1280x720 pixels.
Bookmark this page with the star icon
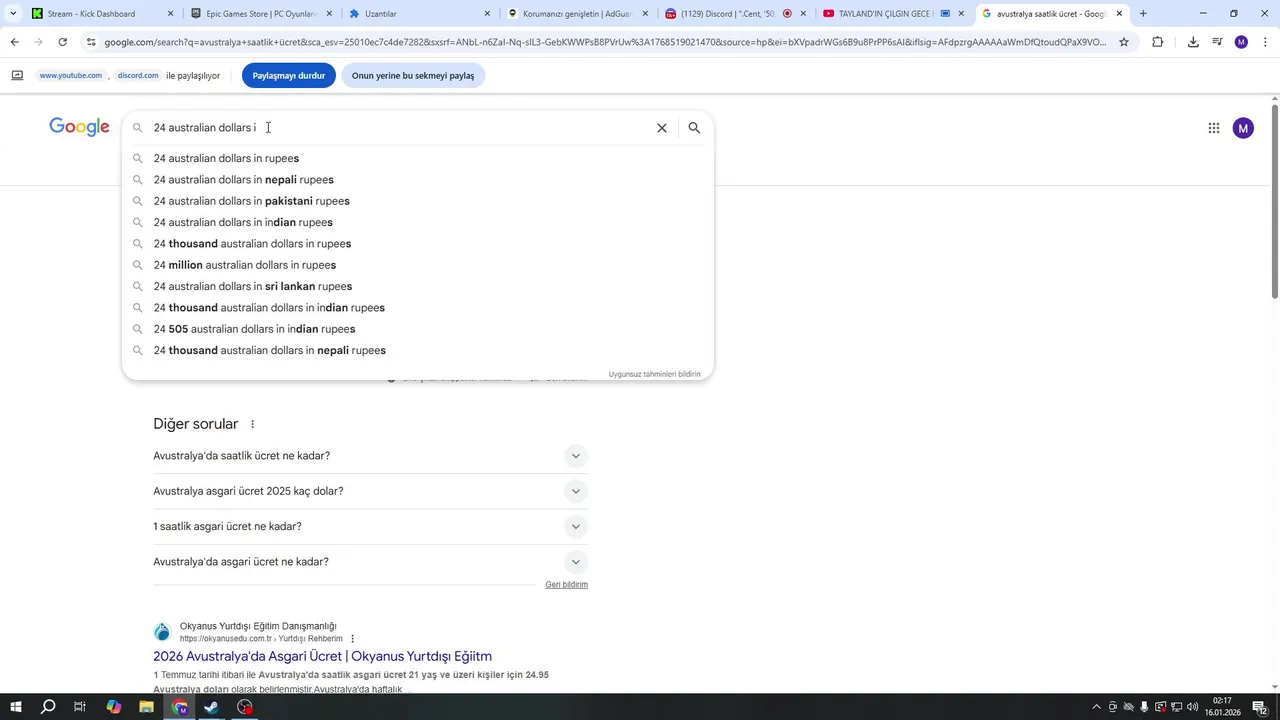[1124, 42]
